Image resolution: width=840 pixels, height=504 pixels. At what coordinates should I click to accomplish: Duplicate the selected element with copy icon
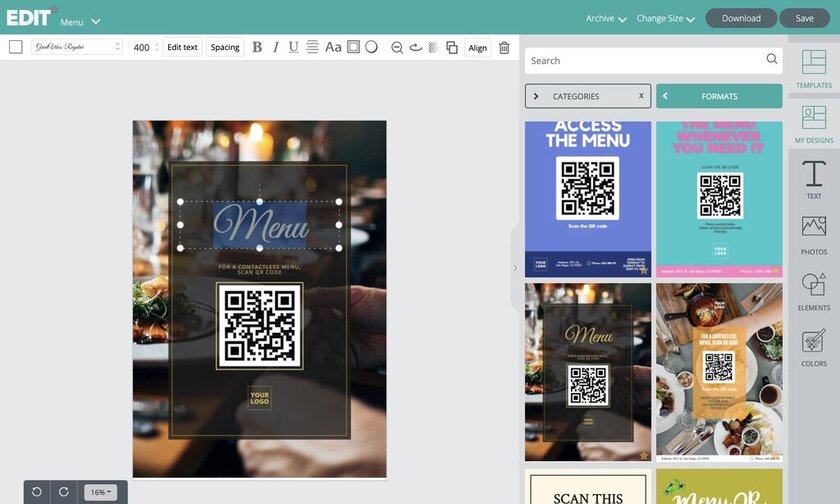(x=452, y=48)
